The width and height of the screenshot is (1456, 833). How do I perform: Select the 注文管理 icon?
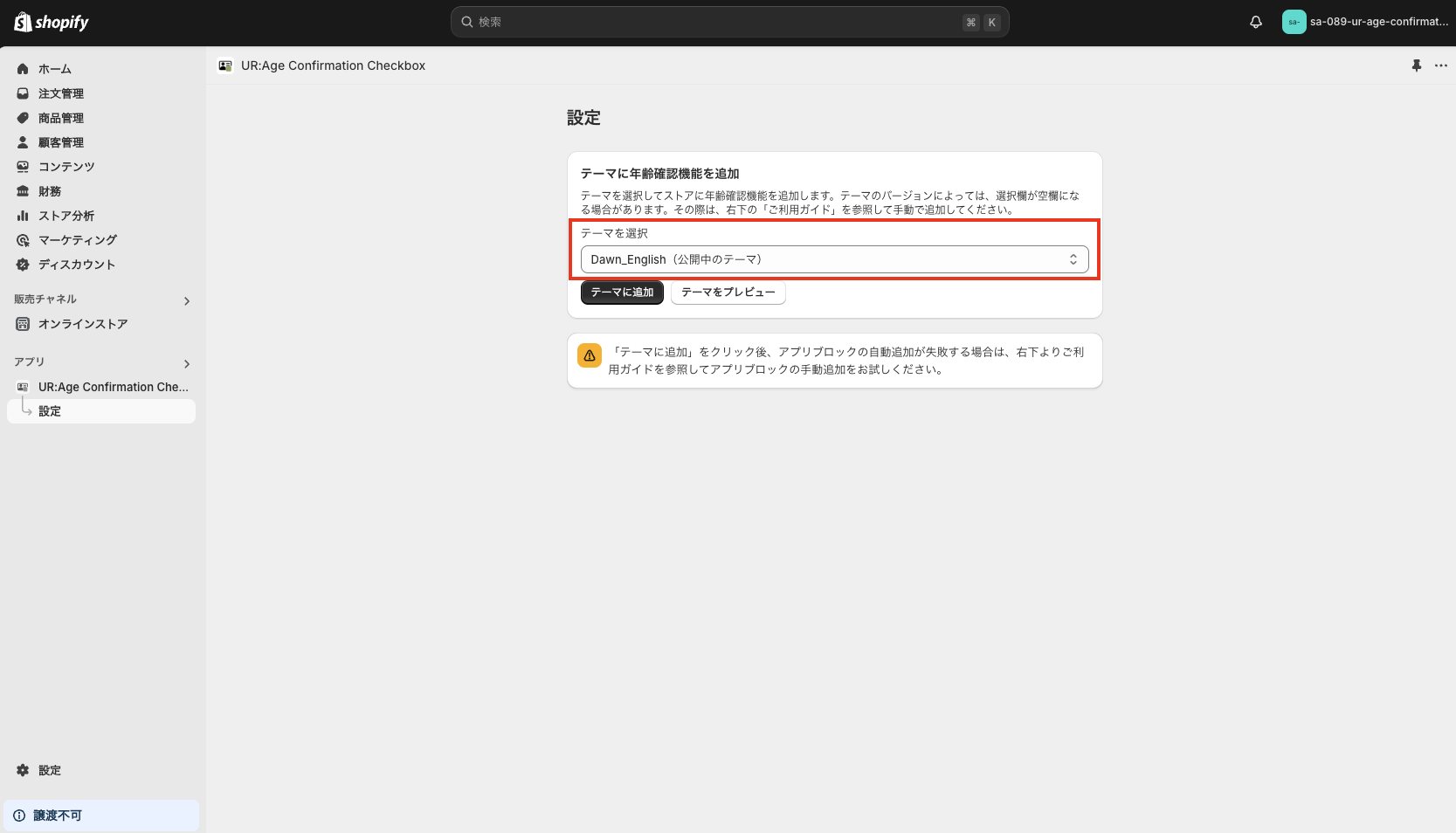22,93
